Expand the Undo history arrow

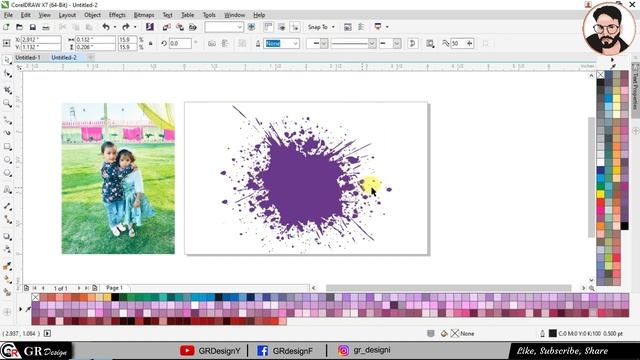[x=115, y=27]
